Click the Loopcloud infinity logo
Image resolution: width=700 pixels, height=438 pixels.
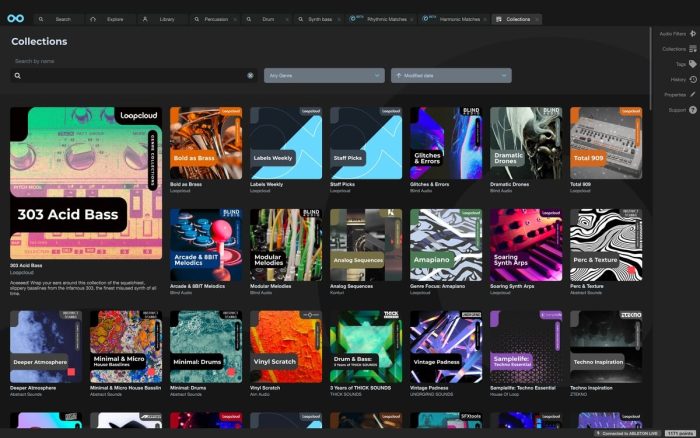tap(16, 18)
